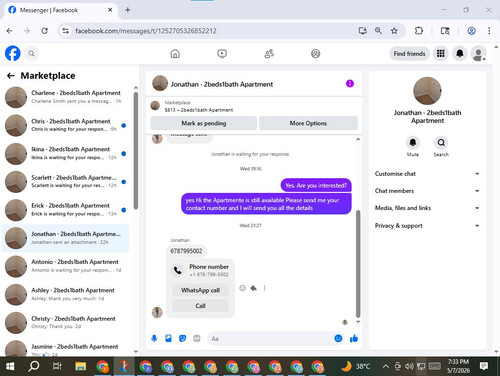
Task: Click the Marketplace listing $813 link
Action: tap(199, 110)
